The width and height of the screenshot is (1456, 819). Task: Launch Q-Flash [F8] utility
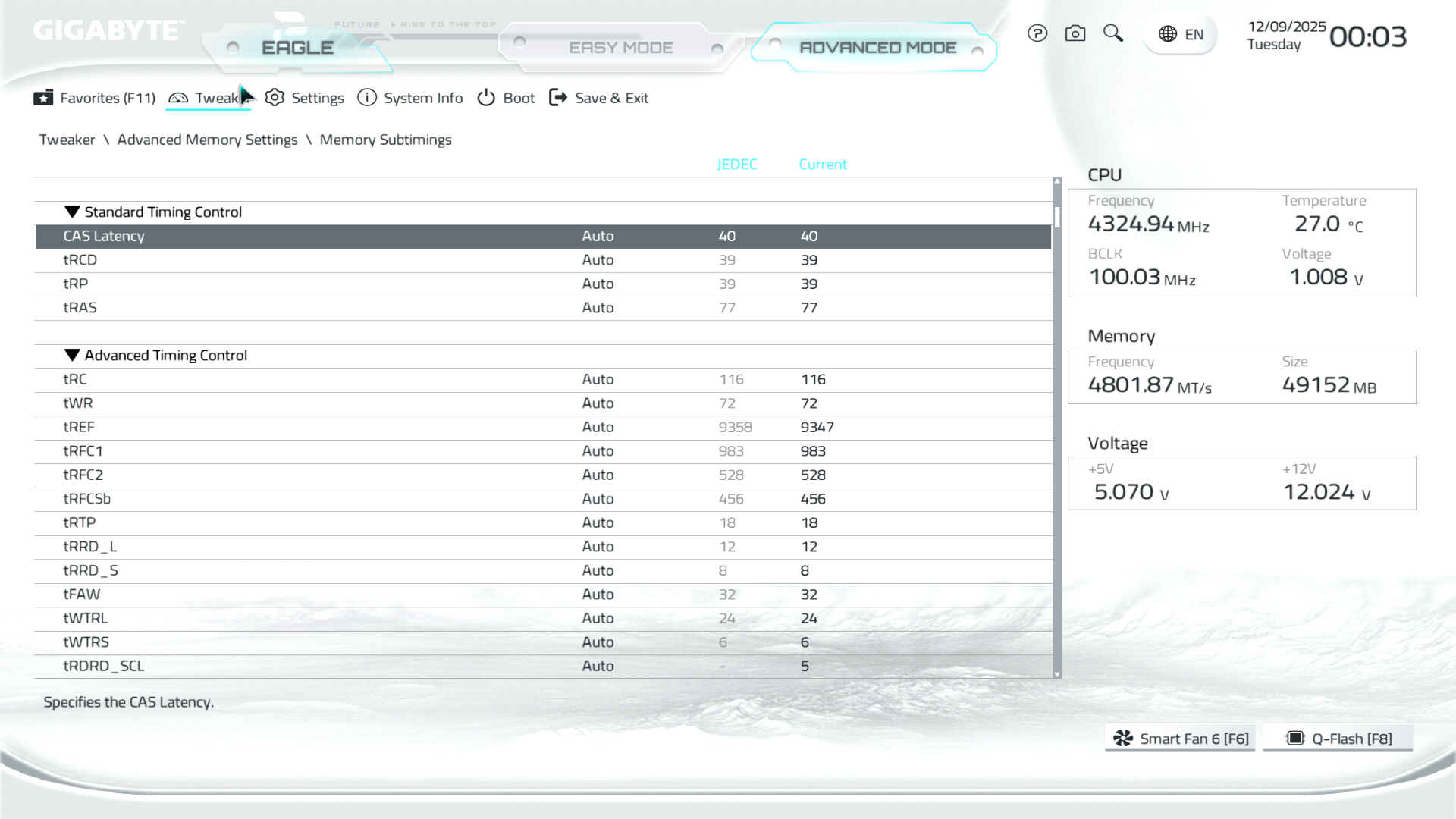pos(1338,739)
